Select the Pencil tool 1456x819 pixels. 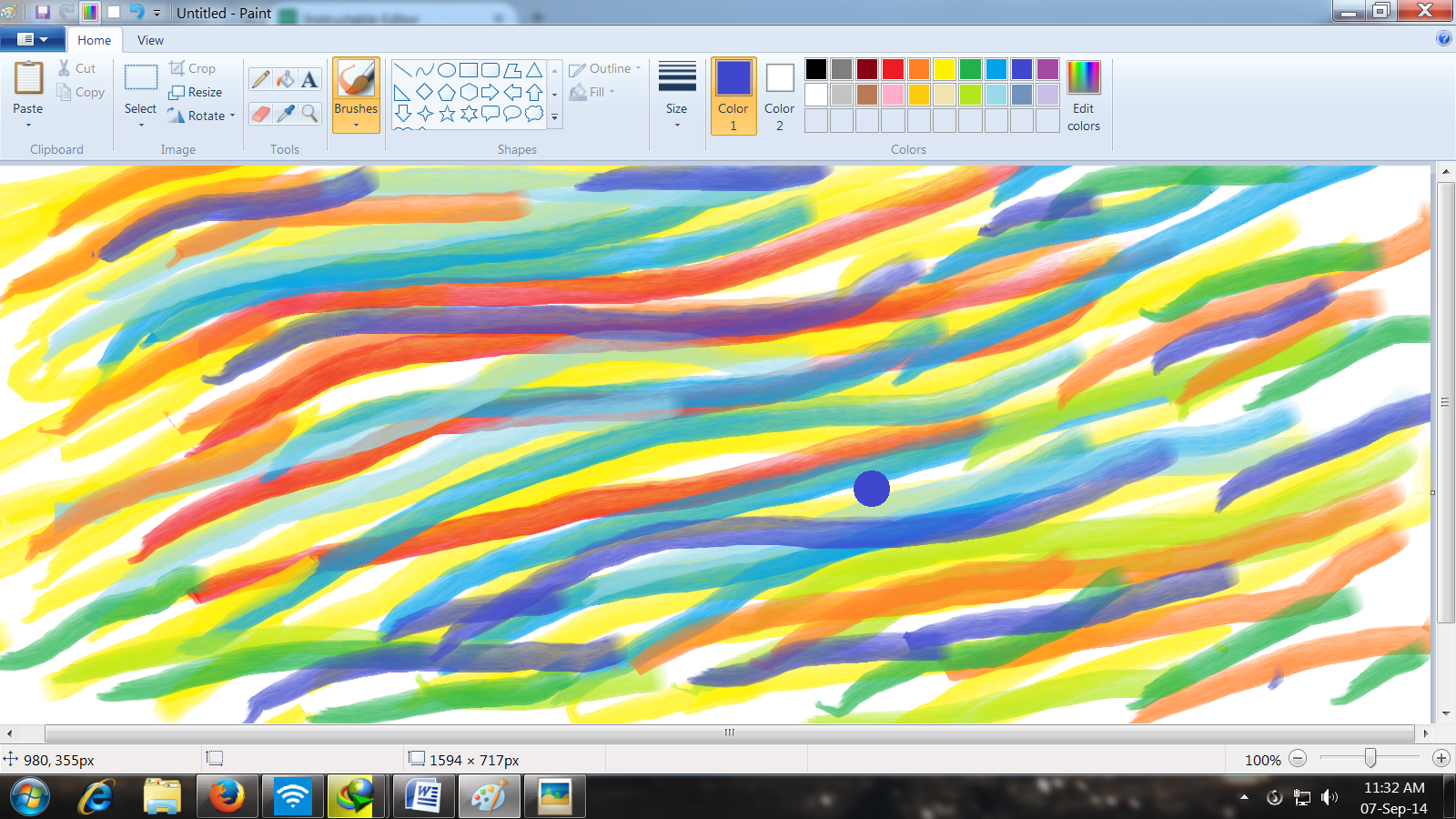click(x=260, y=80)
